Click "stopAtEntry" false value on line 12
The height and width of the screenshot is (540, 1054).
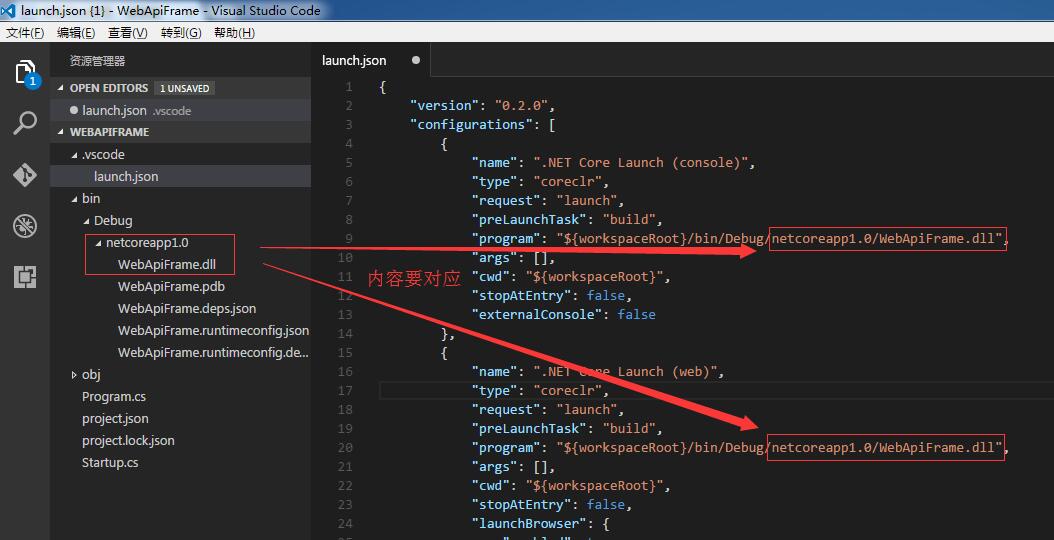click(606, 295)
